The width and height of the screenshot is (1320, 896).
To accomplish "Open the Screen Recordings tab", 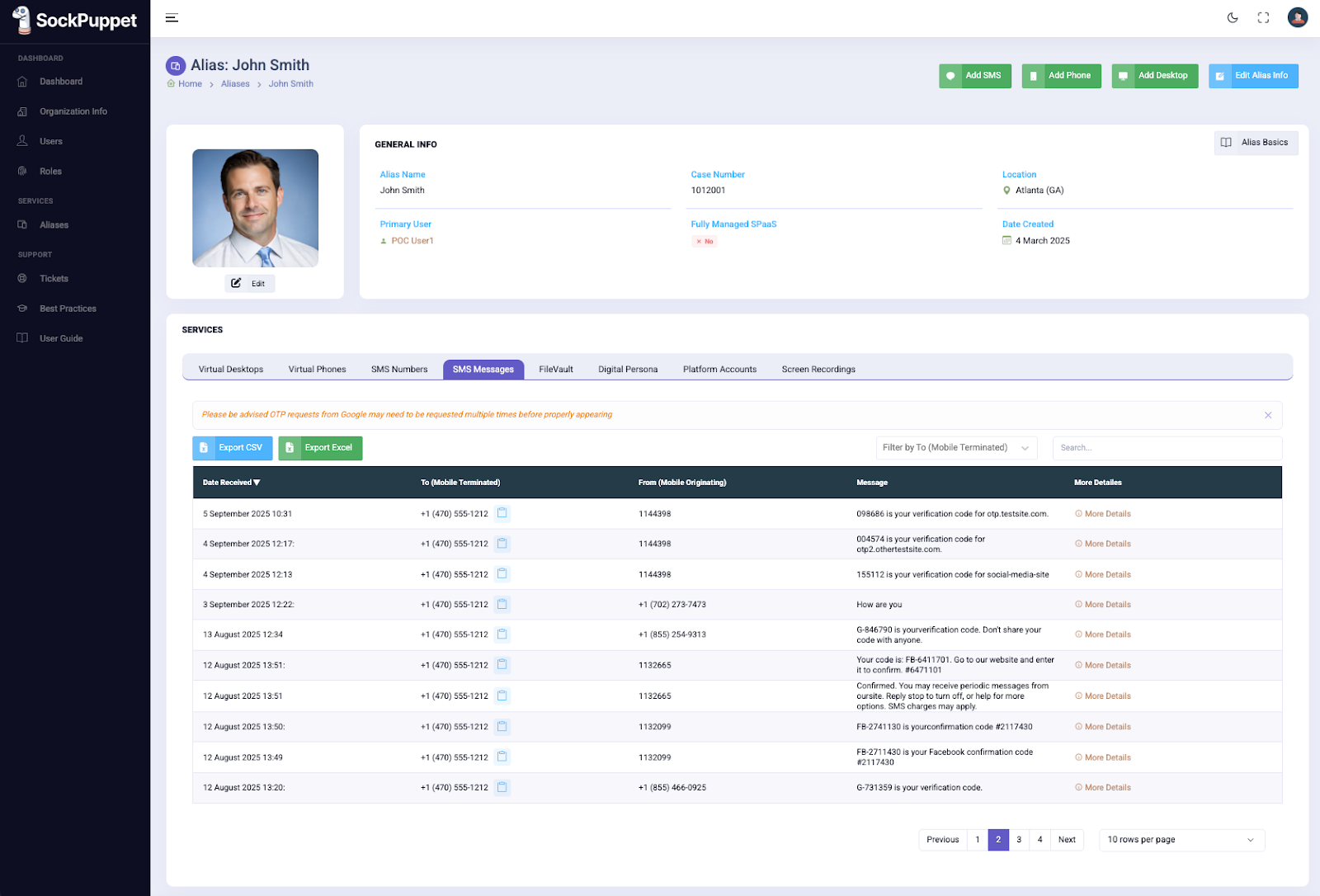I will tap(818, 370).
